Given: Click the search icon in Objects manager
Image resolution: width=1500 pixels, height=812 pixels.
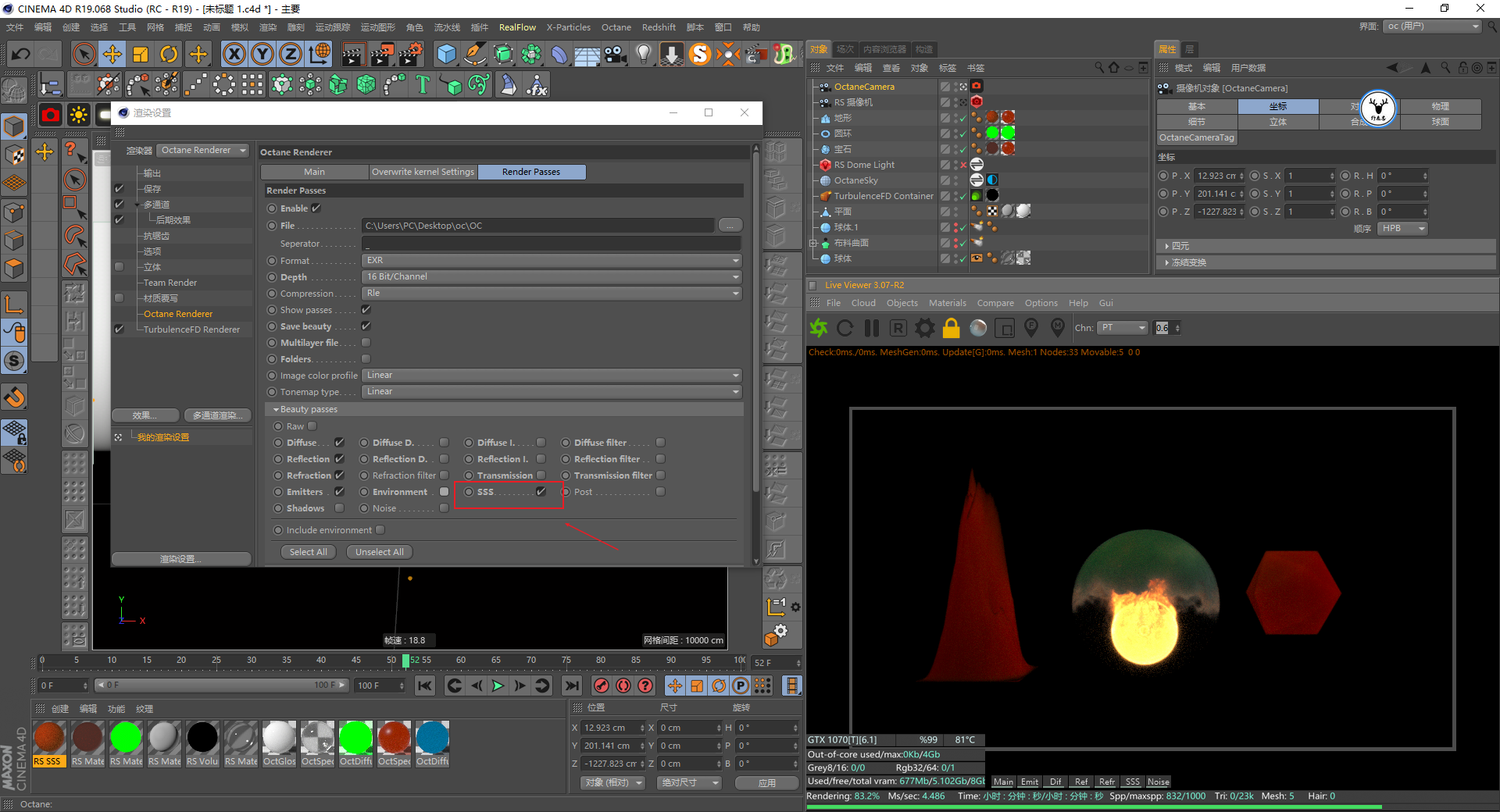Looking at the screenshot, I should 1099,68.
